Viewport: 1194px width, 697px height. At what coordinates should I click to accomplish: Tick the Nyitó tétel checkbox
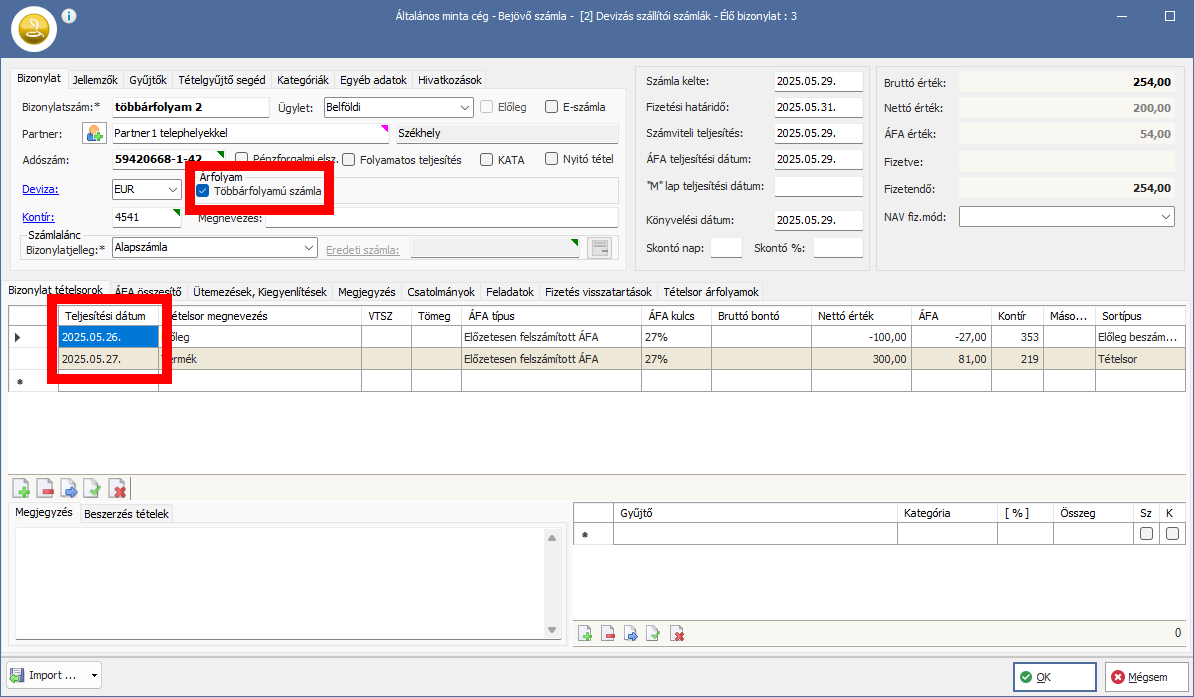coord(551,158)
